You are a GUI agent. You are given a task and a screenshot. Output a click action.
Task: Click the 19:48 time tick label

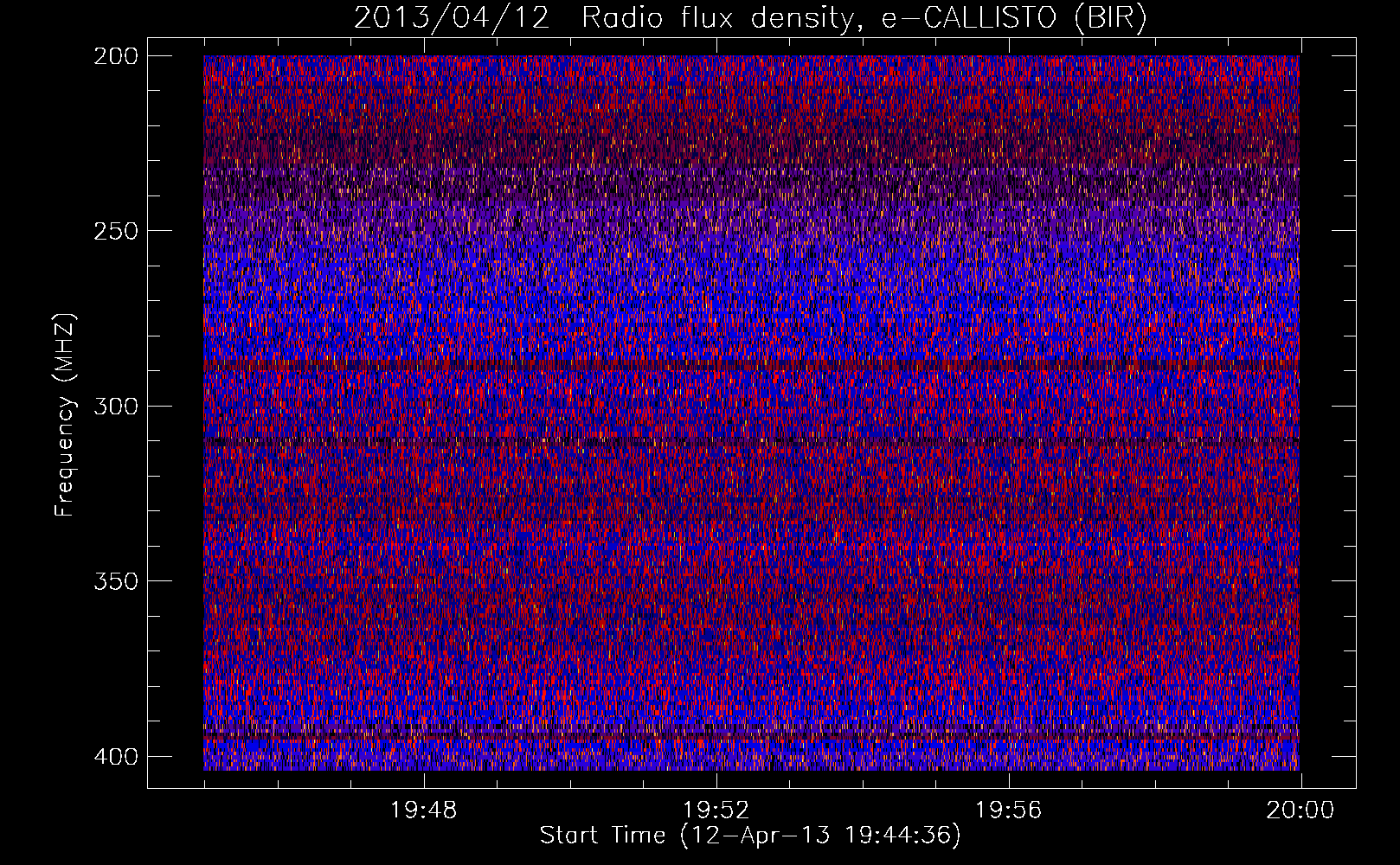(424, 811)
